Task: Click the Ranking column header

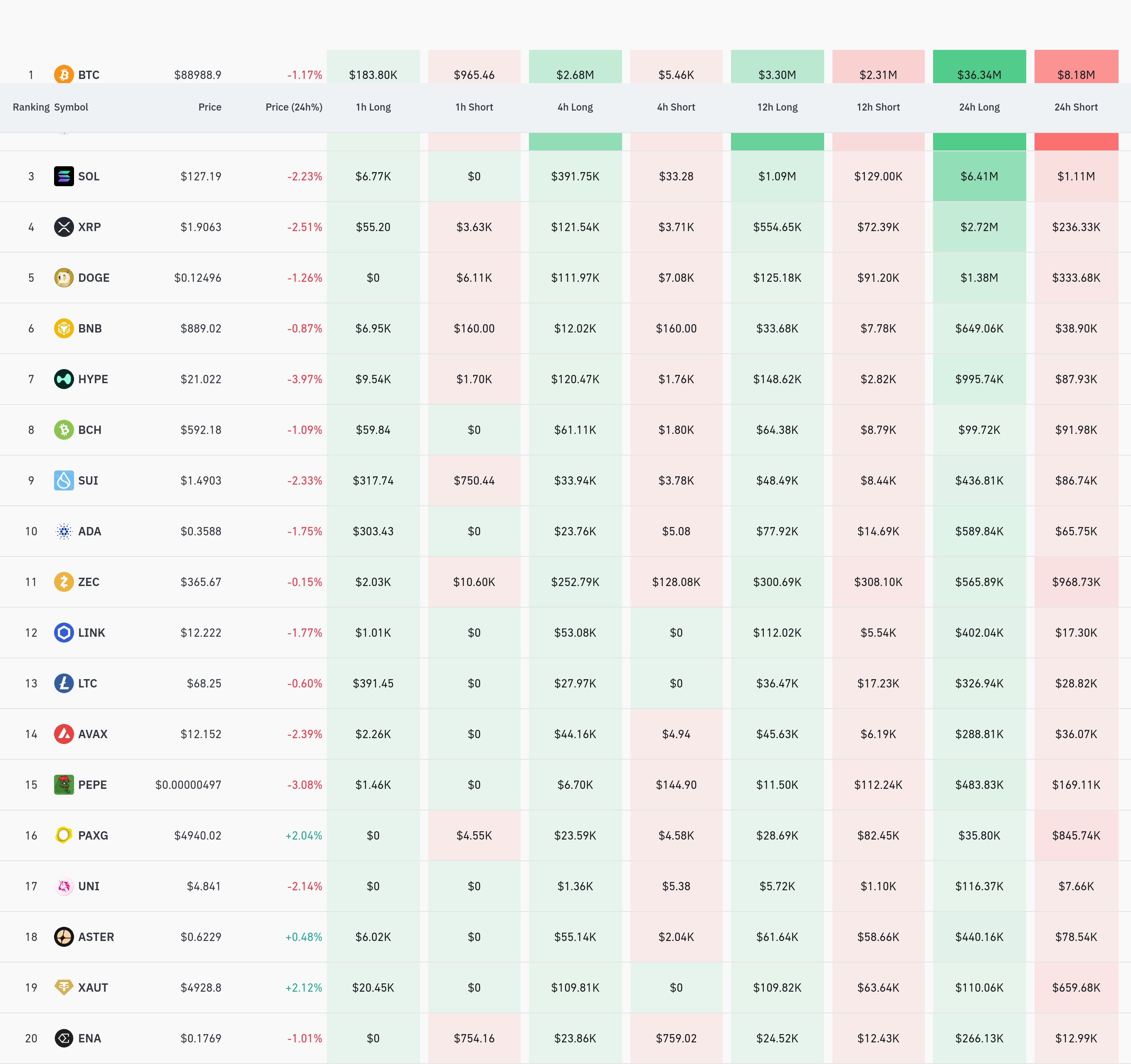Action: click(31, 107)
